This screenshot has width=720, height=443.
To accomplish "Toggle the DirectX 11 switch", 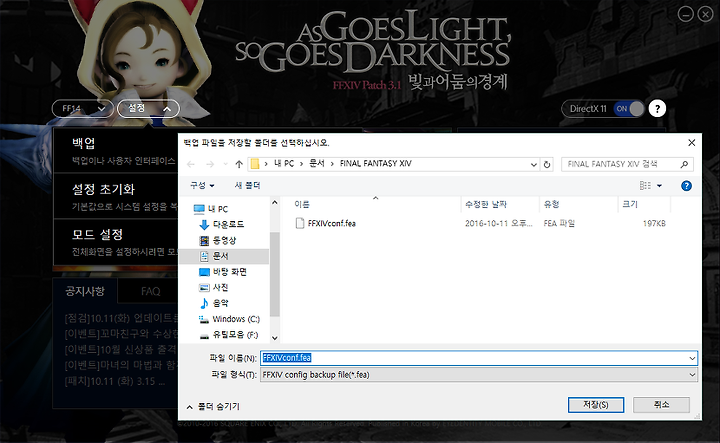I will click(629, 109).
